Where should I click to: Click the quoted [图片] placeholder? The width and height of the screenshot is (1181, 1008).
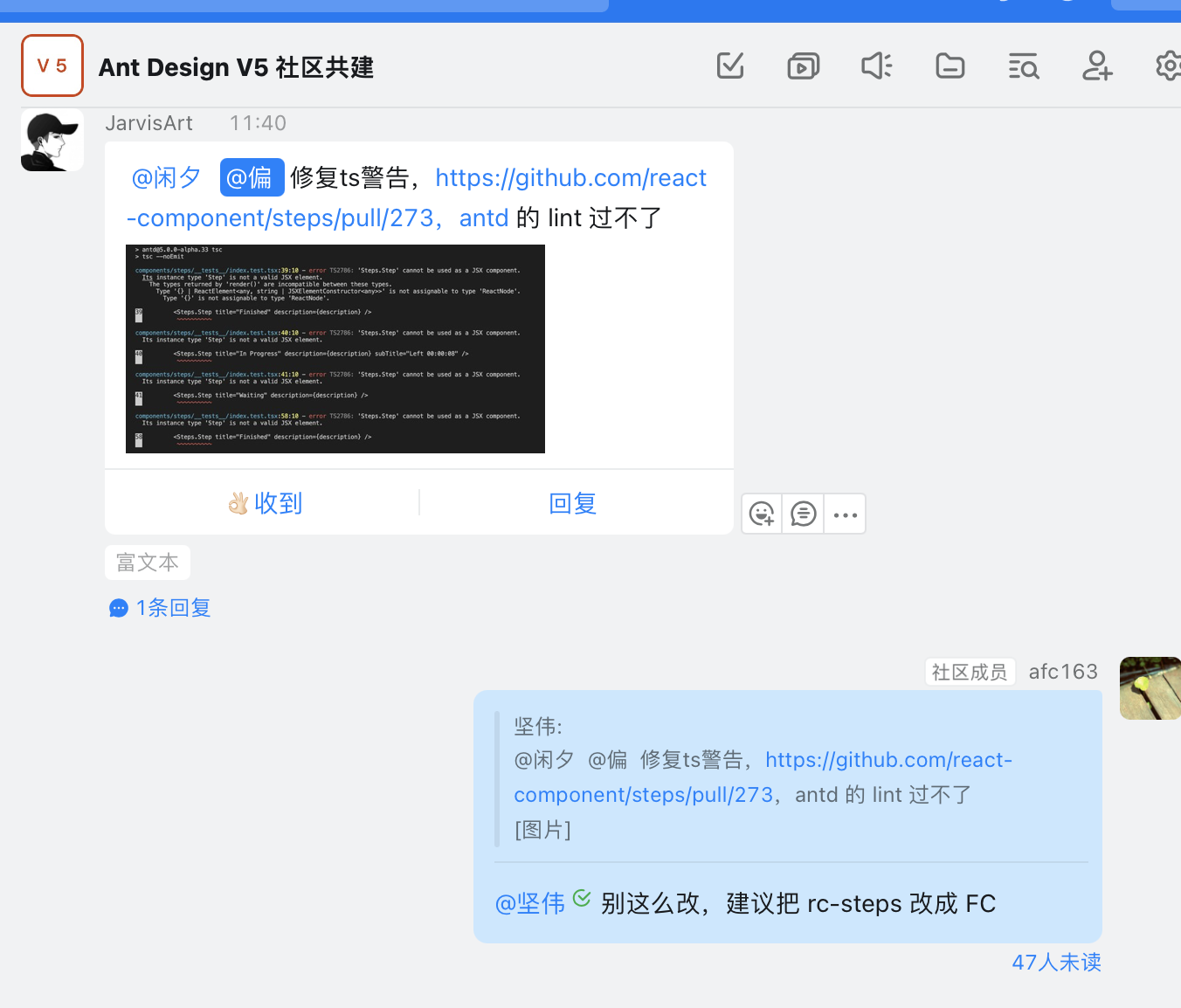[x=542, y=830]
